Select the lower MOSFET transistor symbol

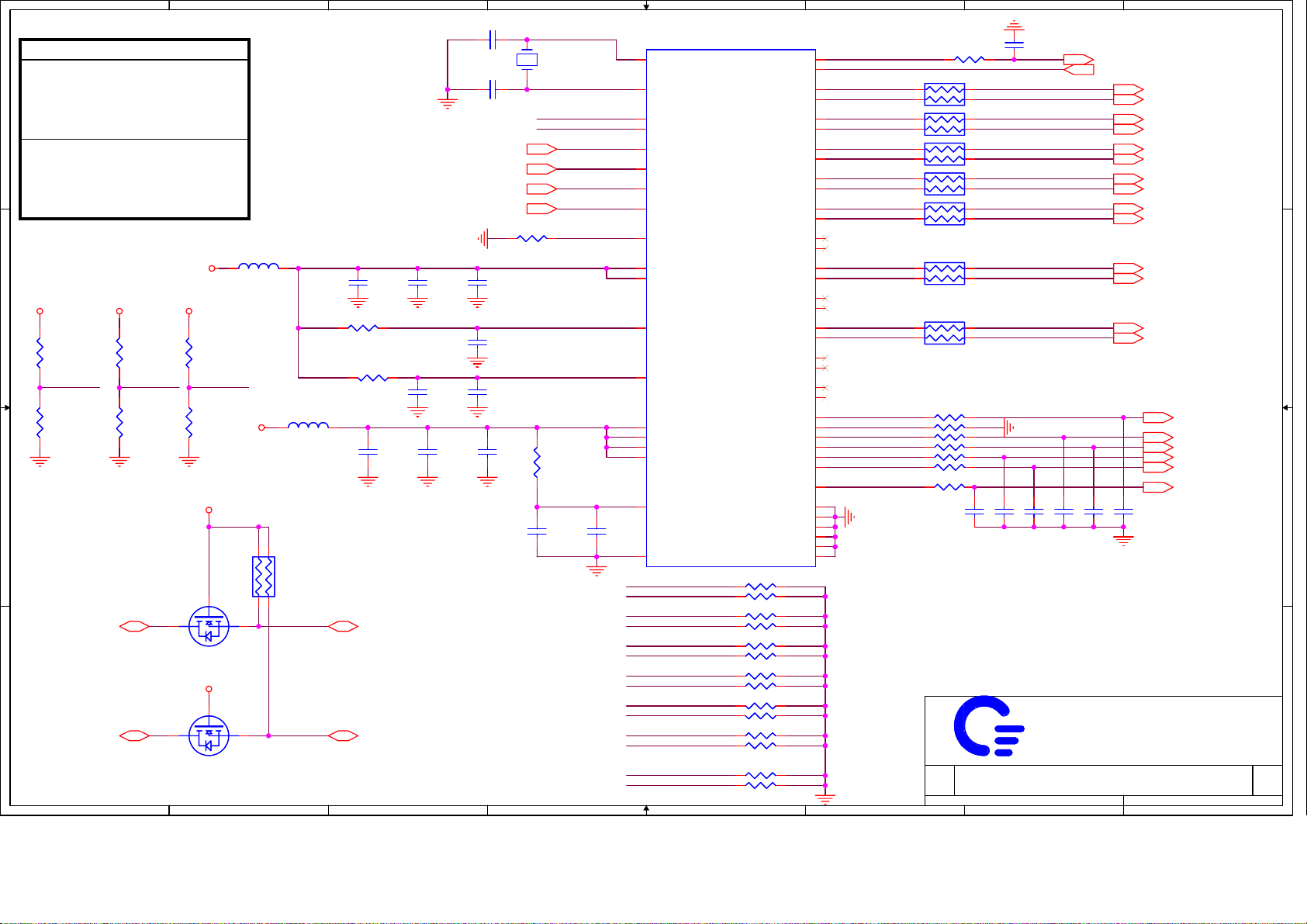coord(209,735)
